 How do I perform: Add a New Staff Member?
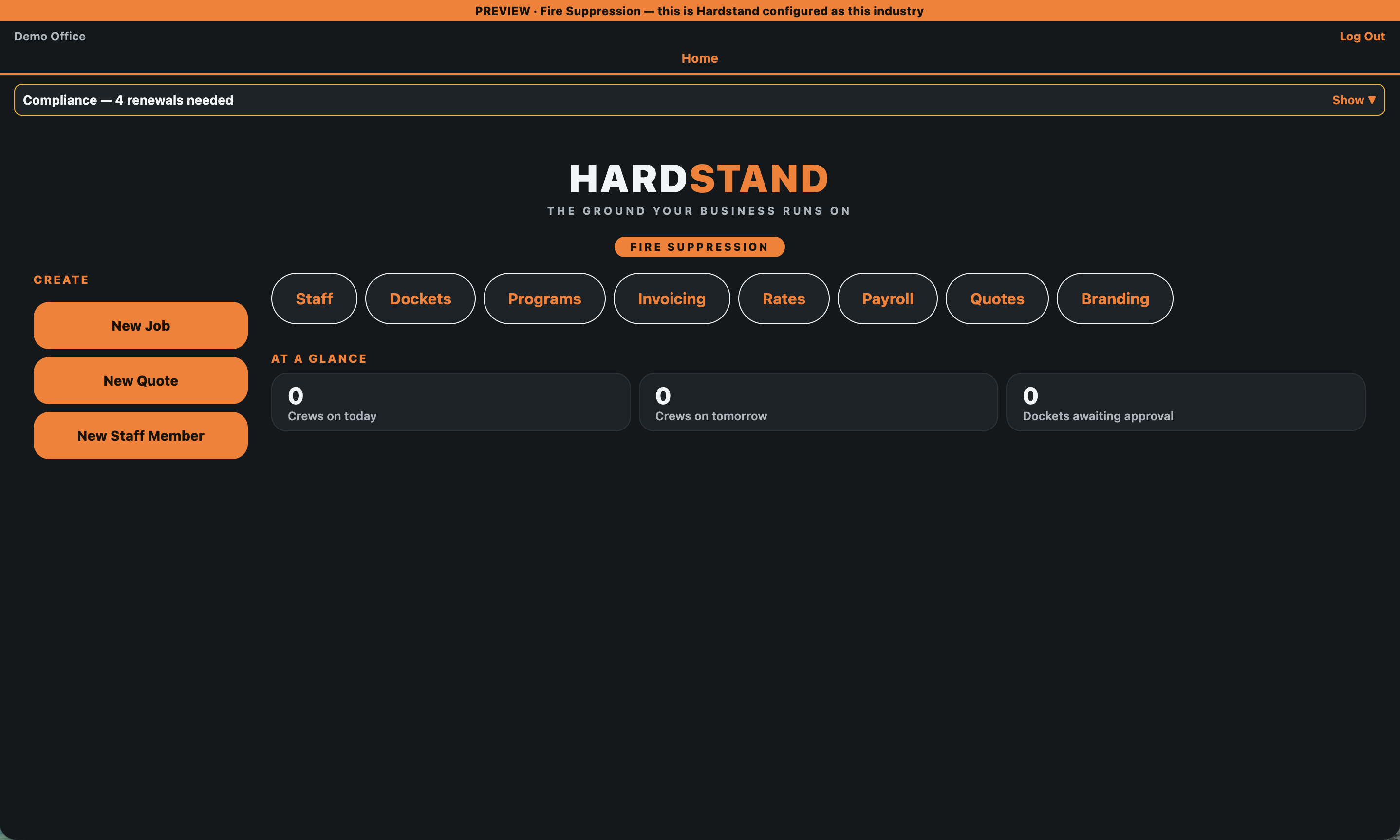[x=140, y=435]
